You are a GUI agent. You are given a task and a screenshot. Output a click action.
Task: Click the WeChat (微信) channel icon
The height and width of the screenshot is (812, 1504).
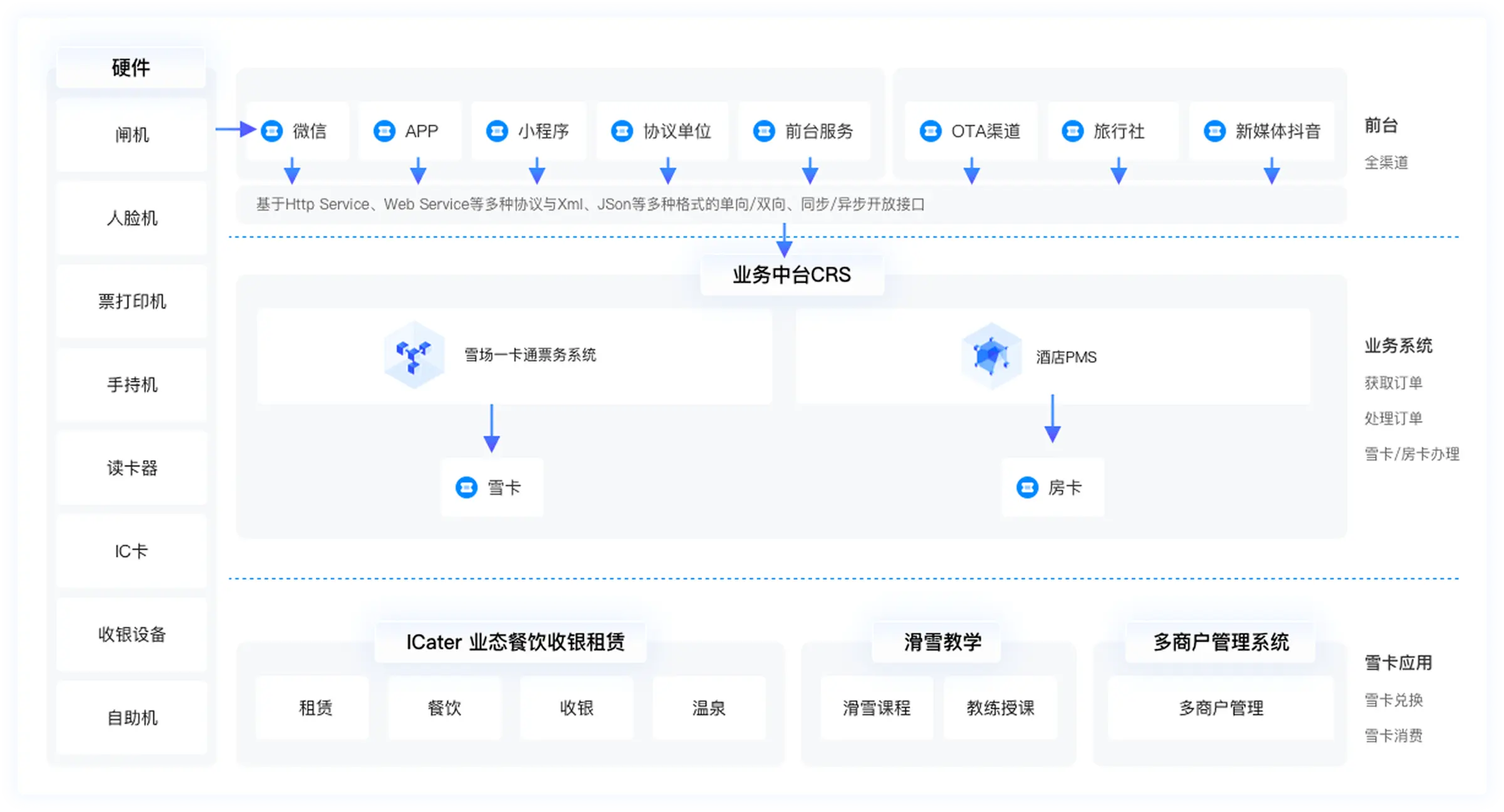[272, 131]
